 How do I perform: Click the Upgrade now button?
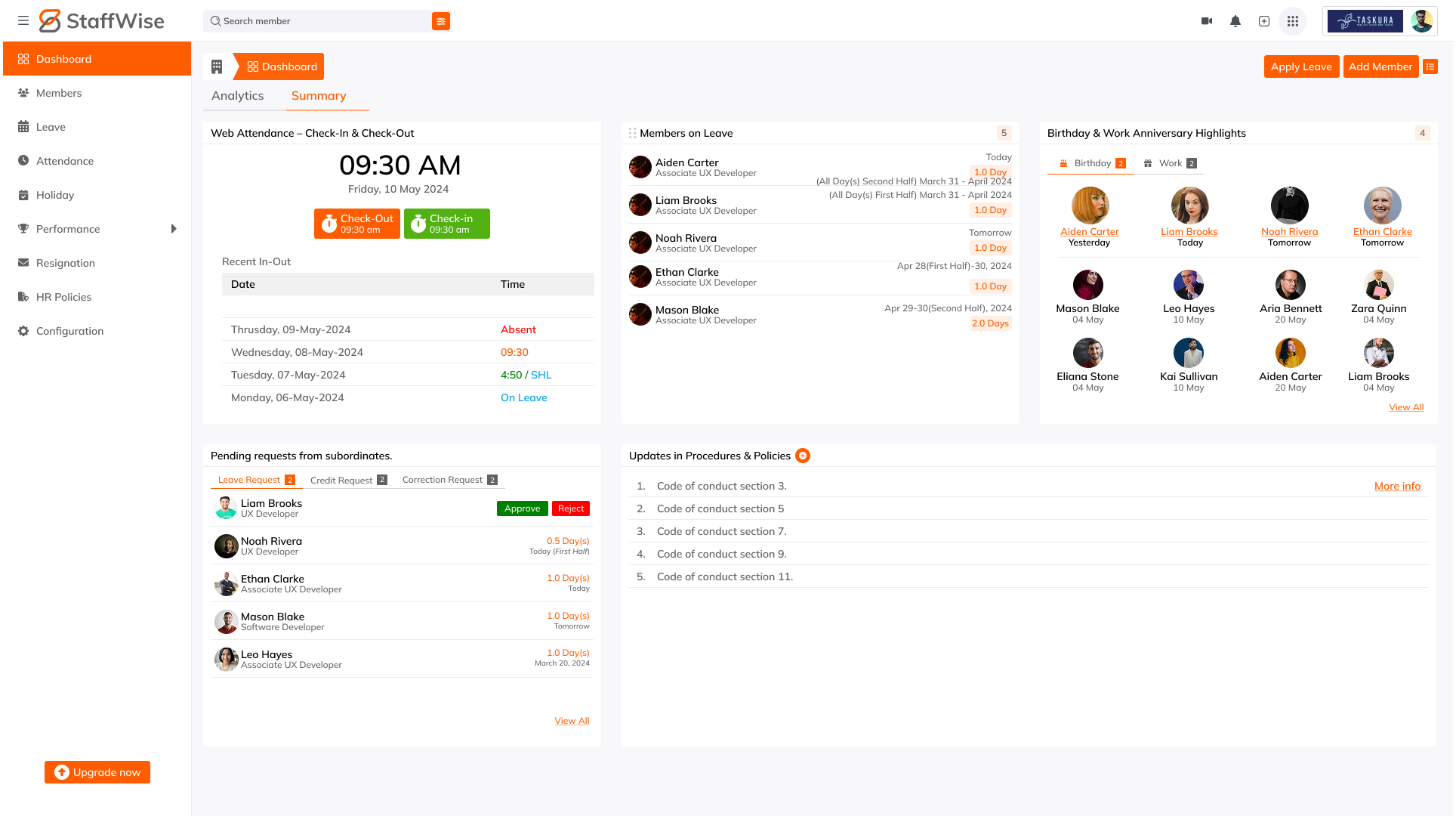click(x=97, y=772)
